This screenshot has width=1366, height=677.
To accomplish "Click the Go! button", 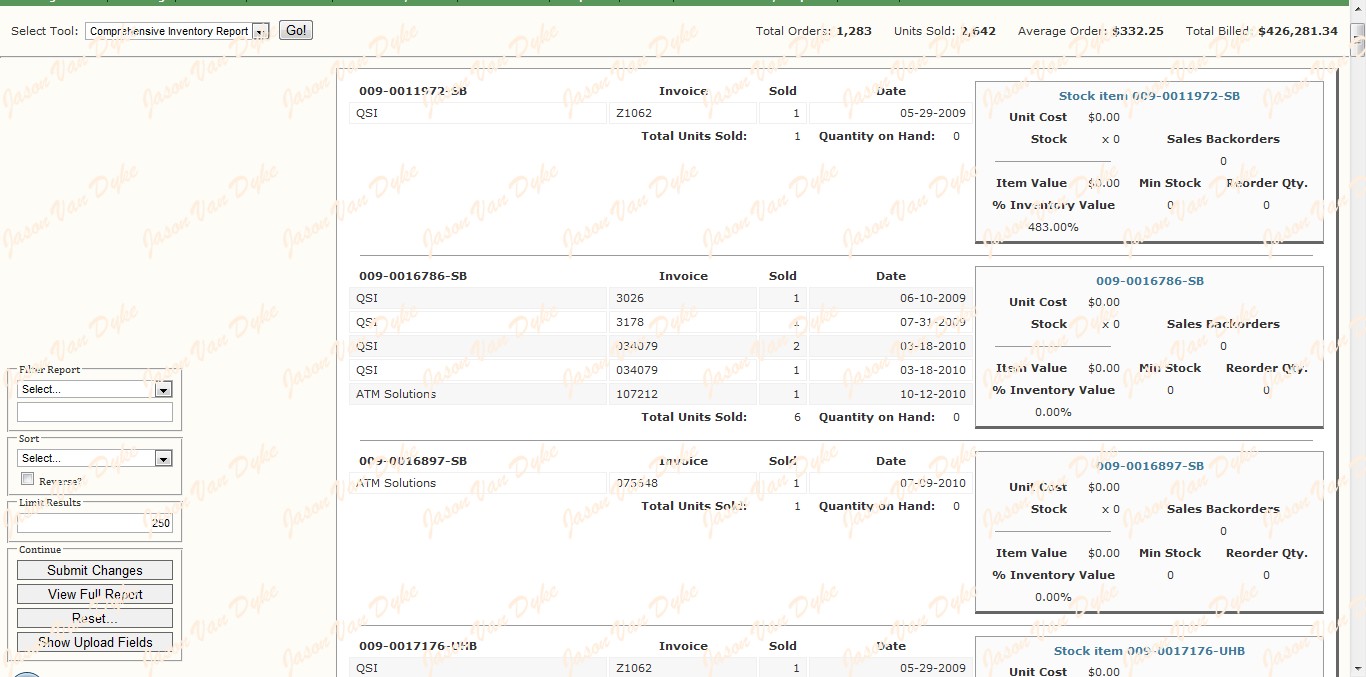I will 296,30.
